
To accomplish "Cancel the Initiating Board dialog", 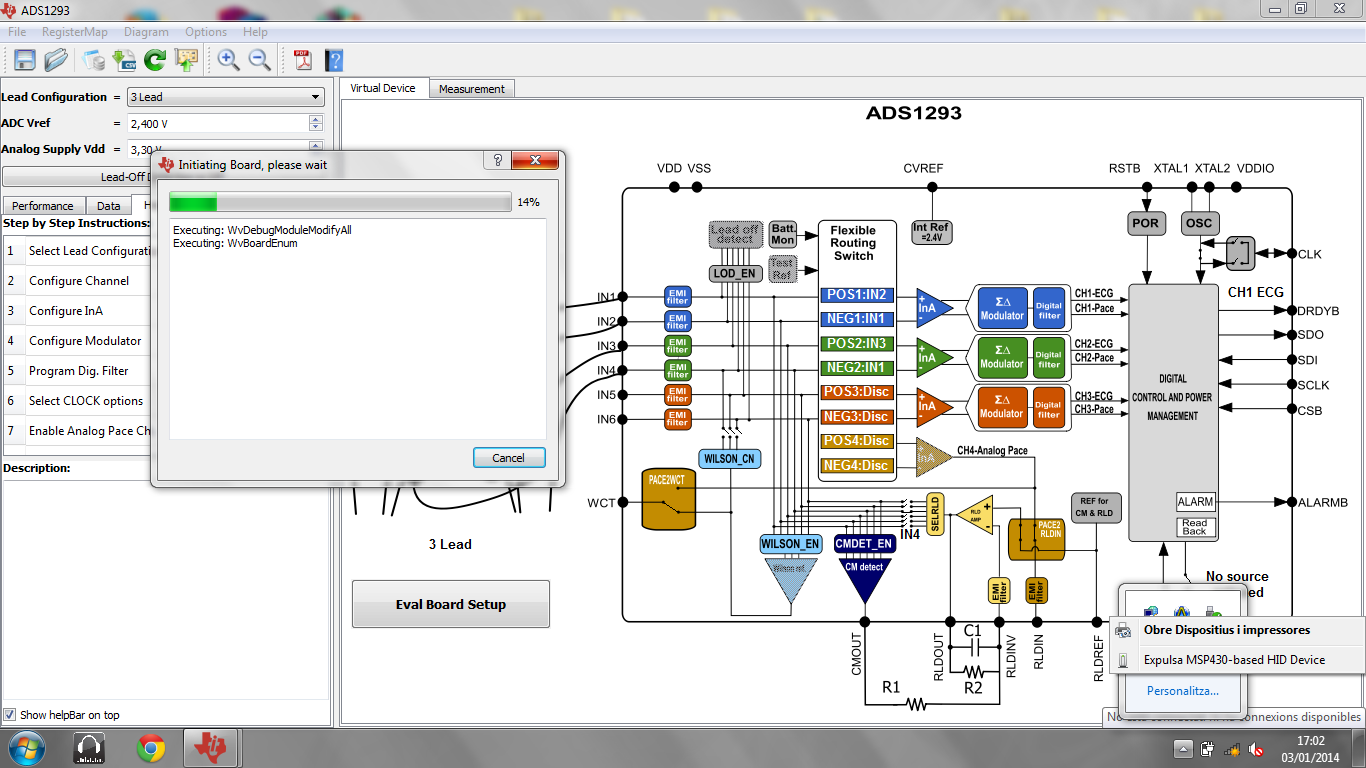I will pyautogui.click(x=509, y=458).
